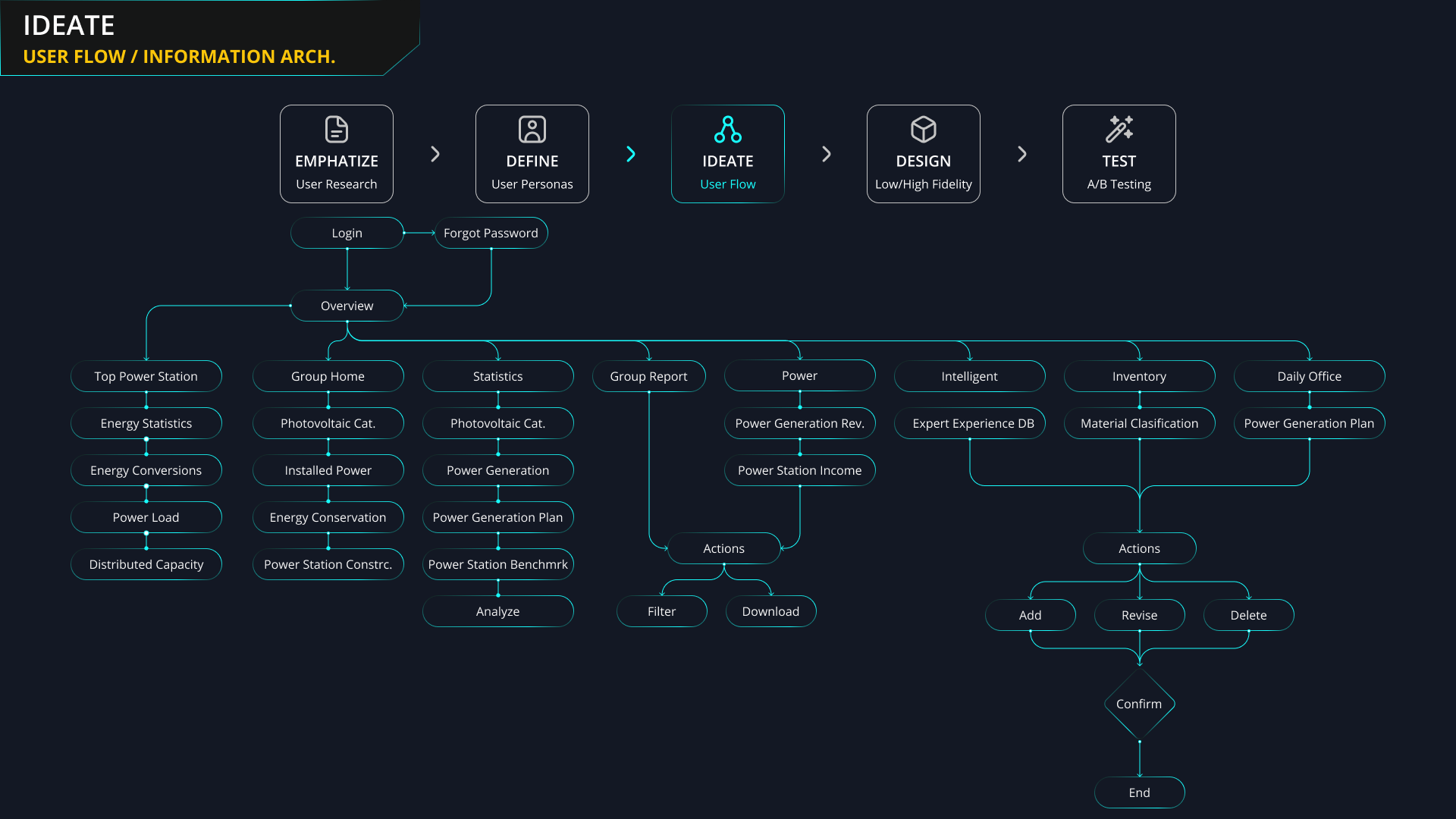This screenshot has width=1456, height=819.
Task: Click the Overview node
Action: pos(347,306)
